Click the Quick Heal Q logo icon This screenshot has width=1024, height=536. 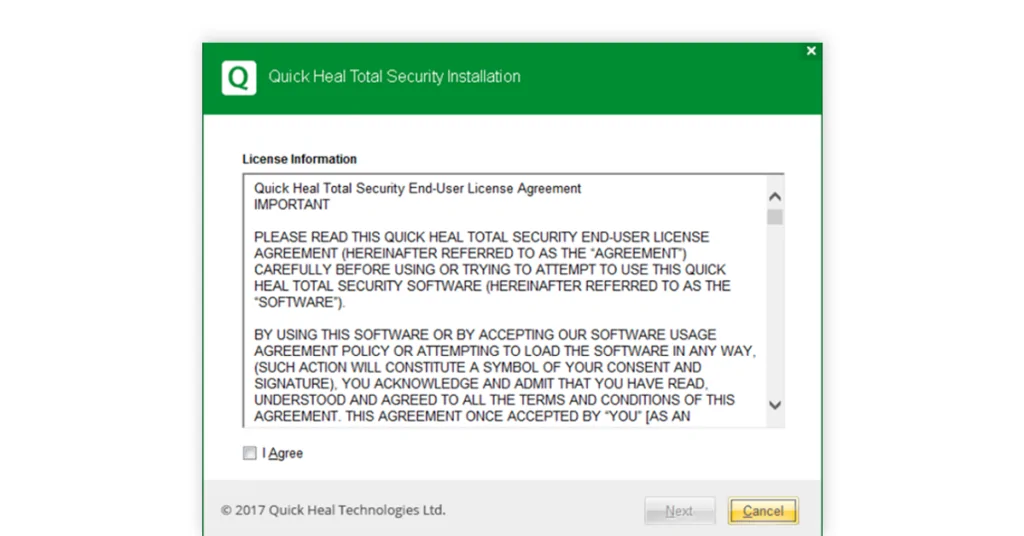(x=238, y=78)
